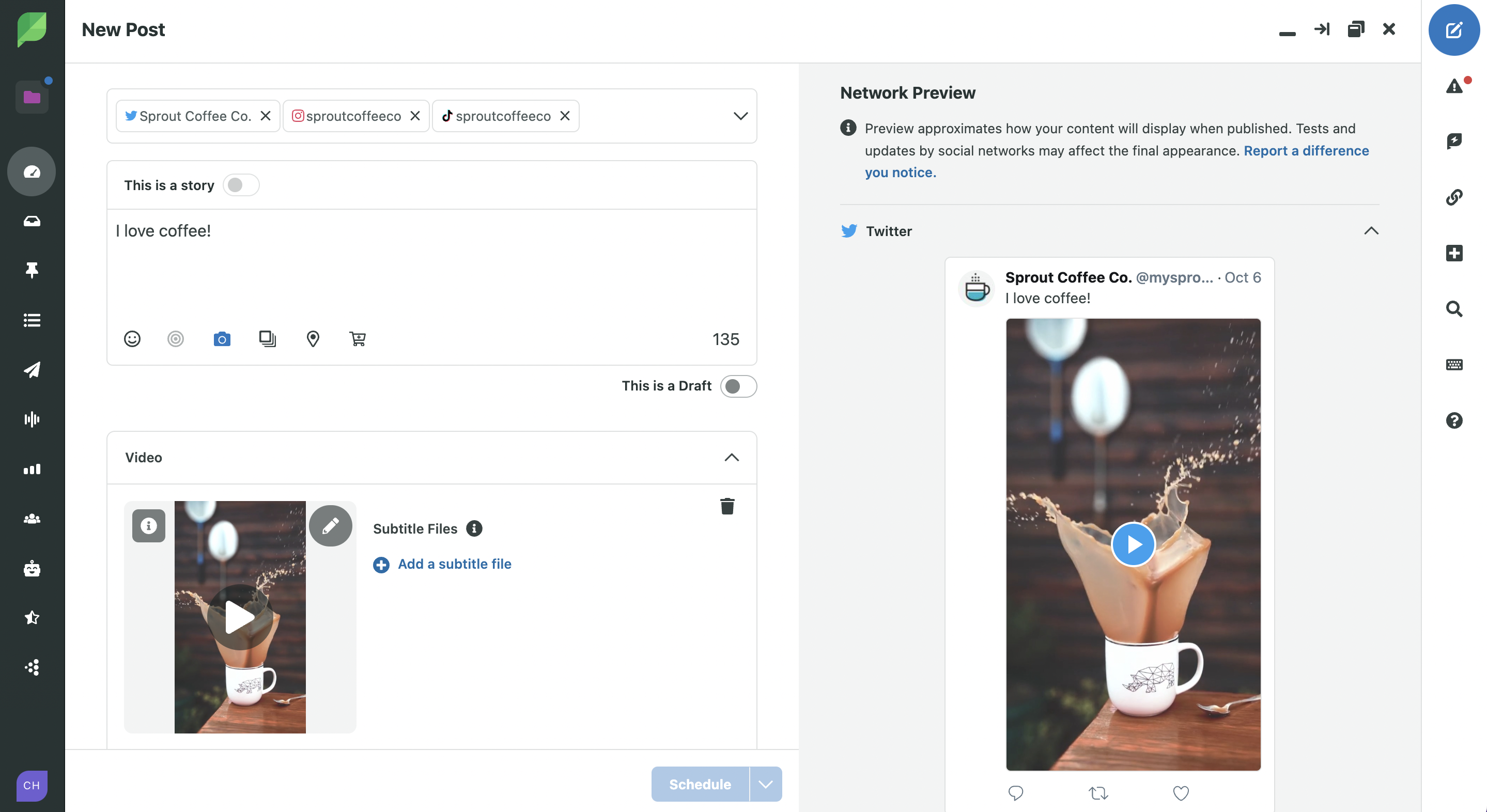Click the duplicate windows icon in header
Image resolution: width=1487 pixels, height=812 pixels.
1355,29
